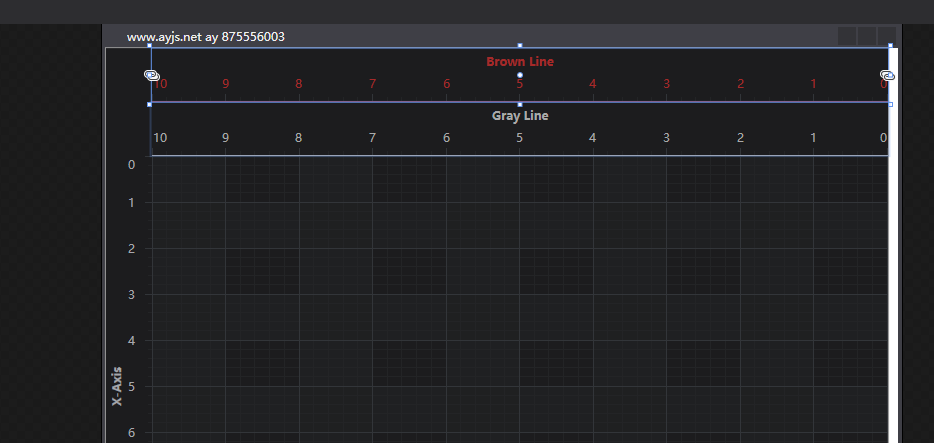Click red tick label 6 on Brown Line
The height and width of the screenshot is (443, 934).
[446, 84]
